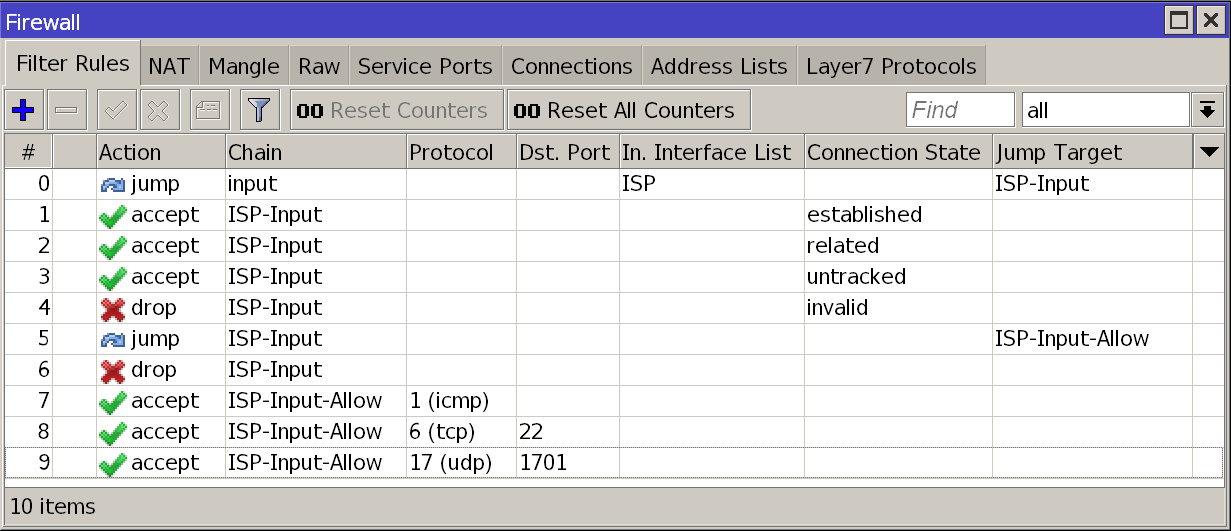
Task: Click accept icon for established rule
Action: pos(114,216)
